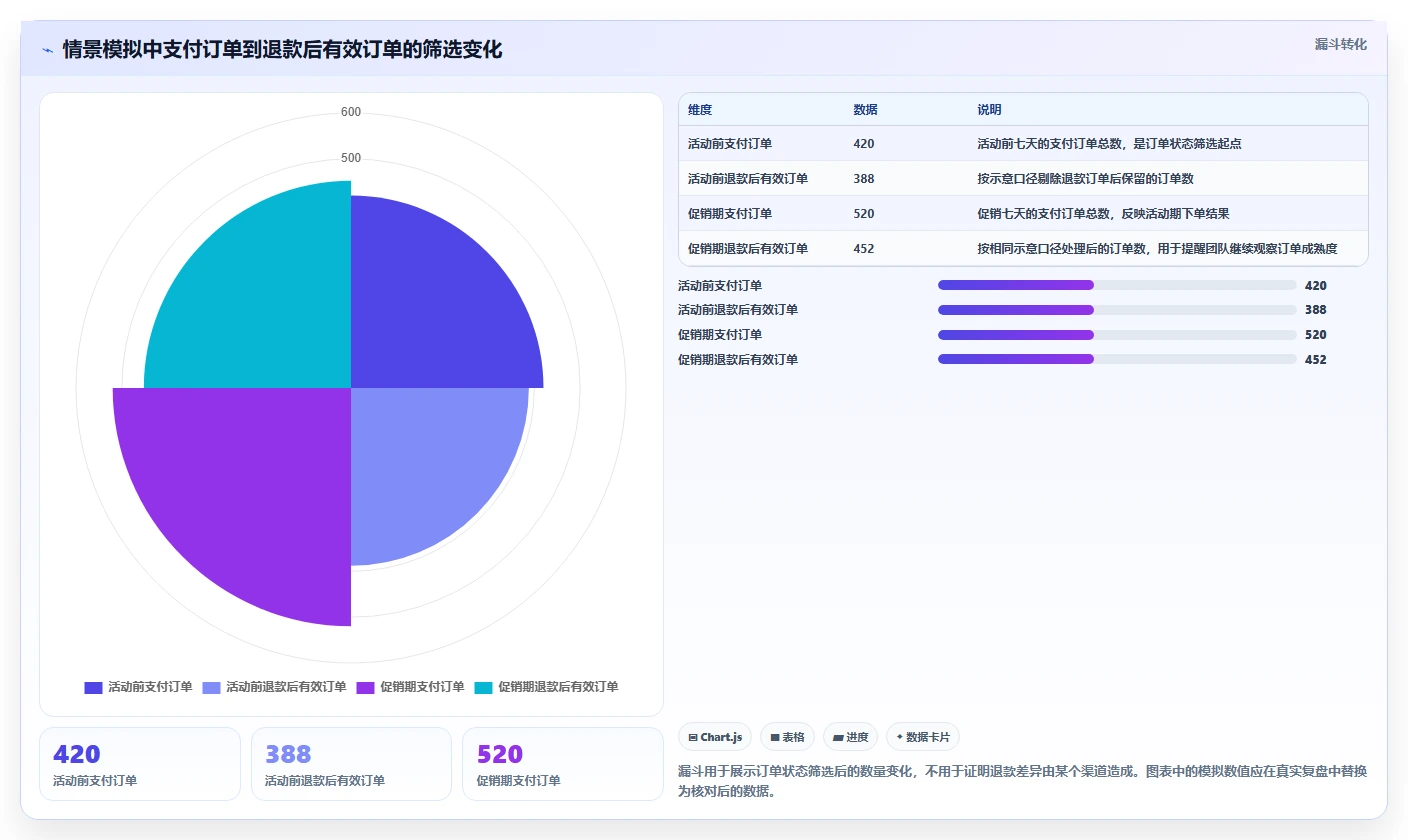1408x840 pixels.
Task: Click progress value 388 at bar end
Action: point(1316,310)
